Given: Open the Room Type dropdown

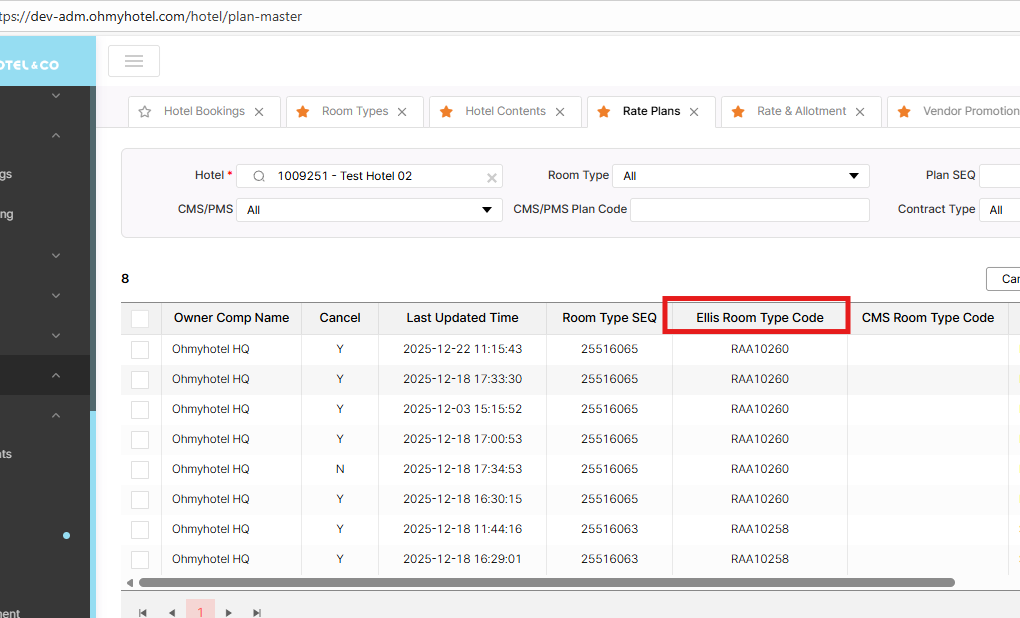Looking at the screenshot, I should coord(740,176).
